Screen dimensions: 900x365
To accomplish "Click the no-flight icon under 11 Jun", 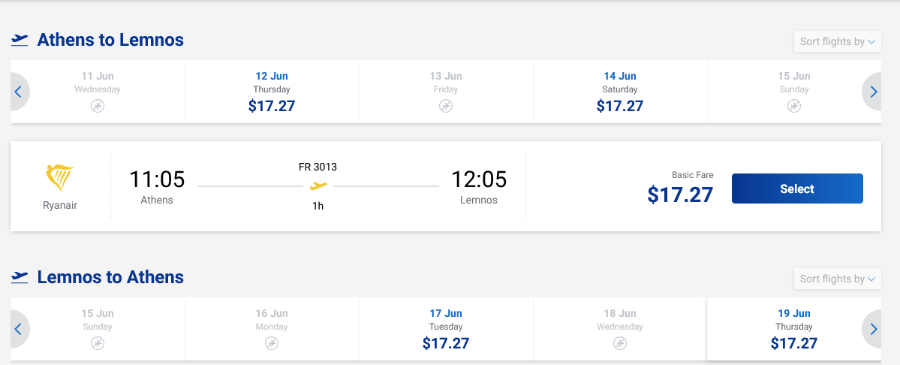I will pos(98,106).
